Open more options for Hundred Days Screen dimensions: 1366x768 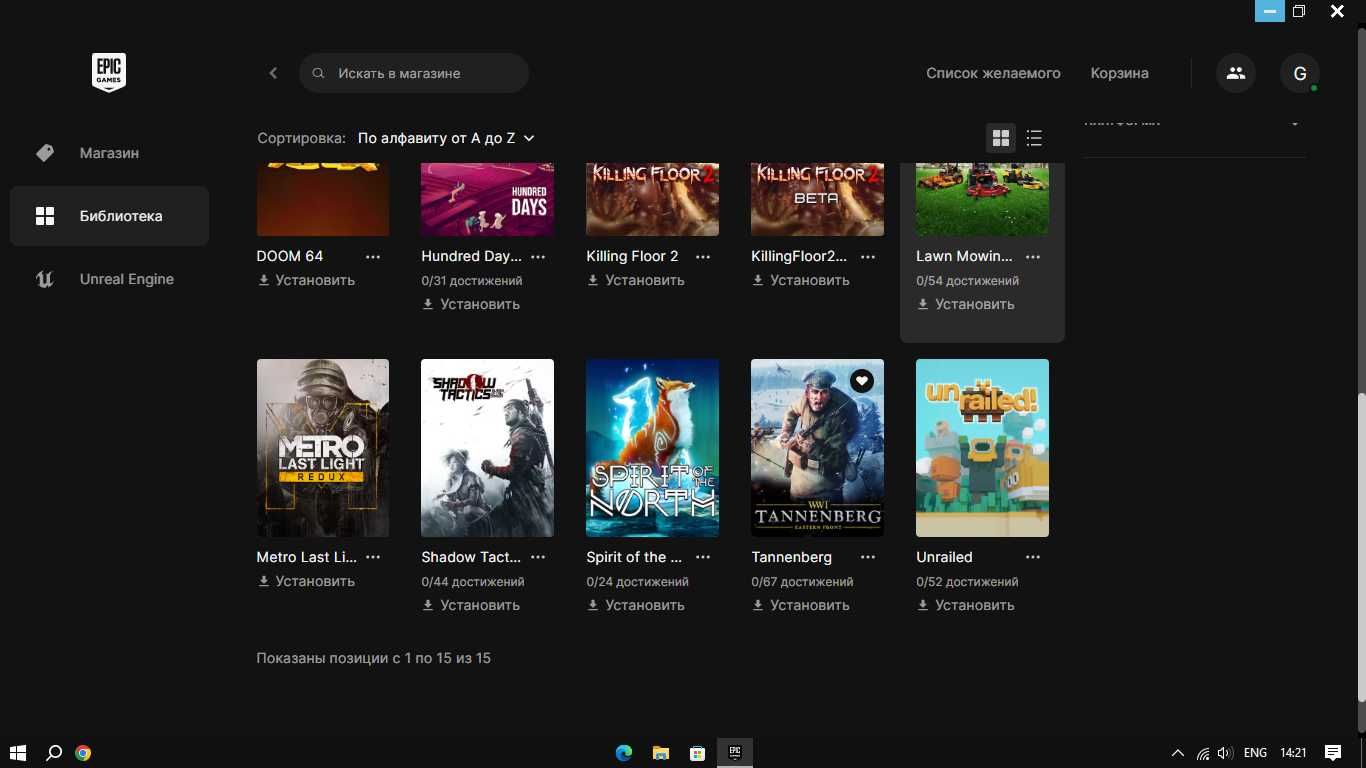pos(538,256)
